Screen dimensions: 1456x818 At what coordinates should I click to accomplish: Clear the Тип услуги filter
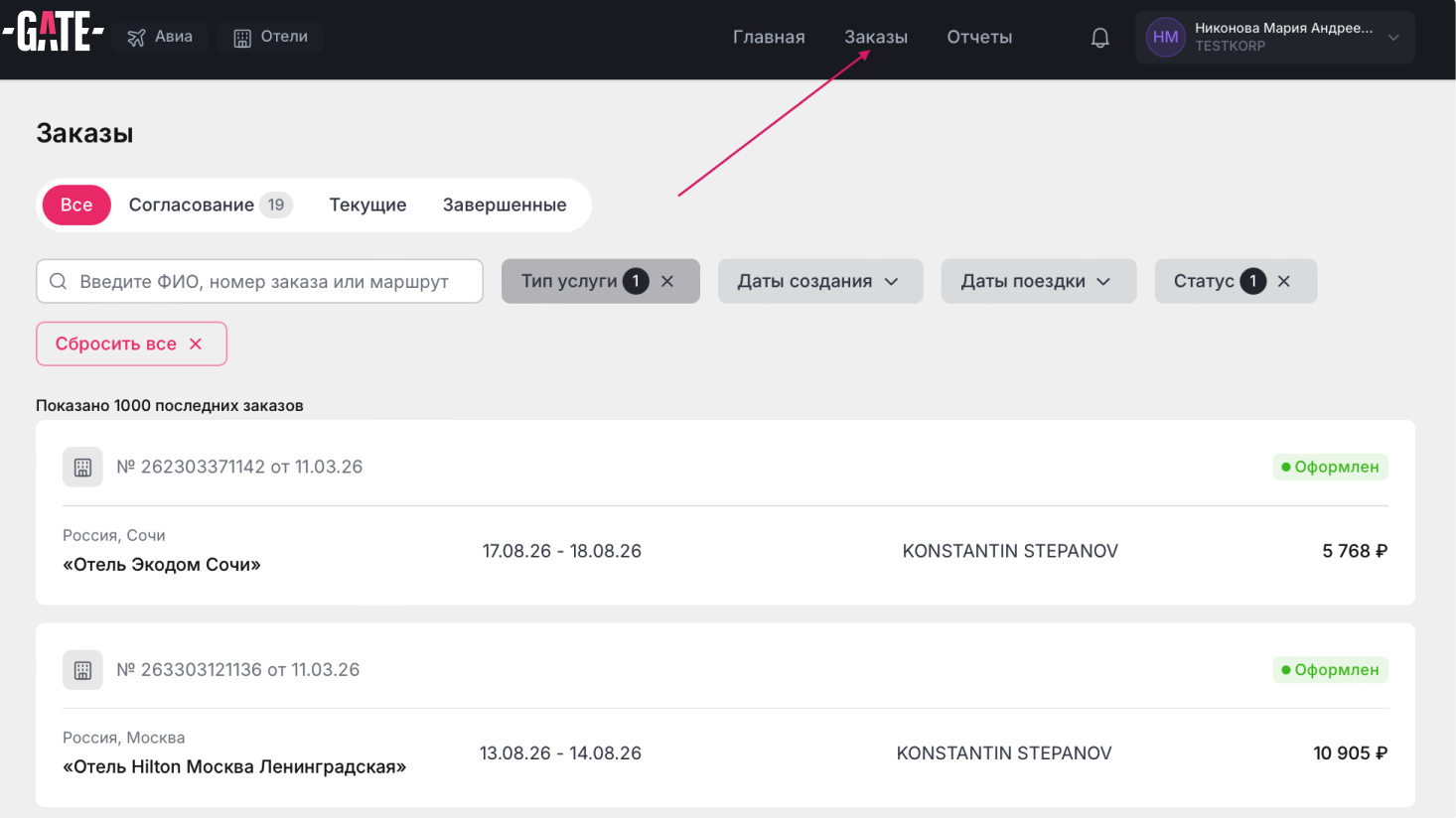pos(667,282)
